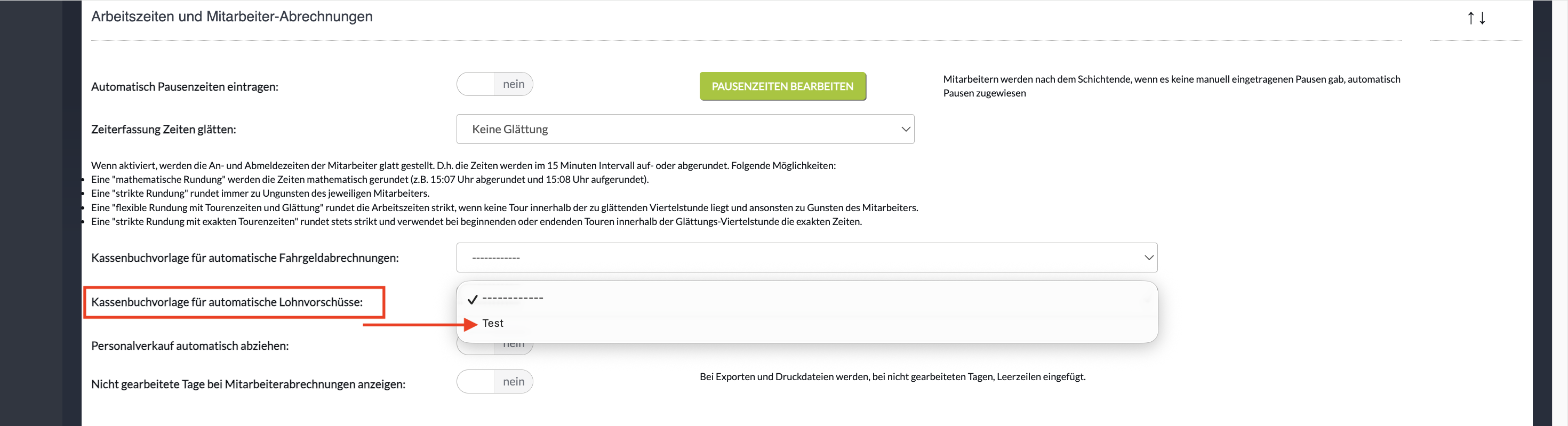Click the down arrow icon at top right
The image size is (1568, 426).
tap(1482, 18)
